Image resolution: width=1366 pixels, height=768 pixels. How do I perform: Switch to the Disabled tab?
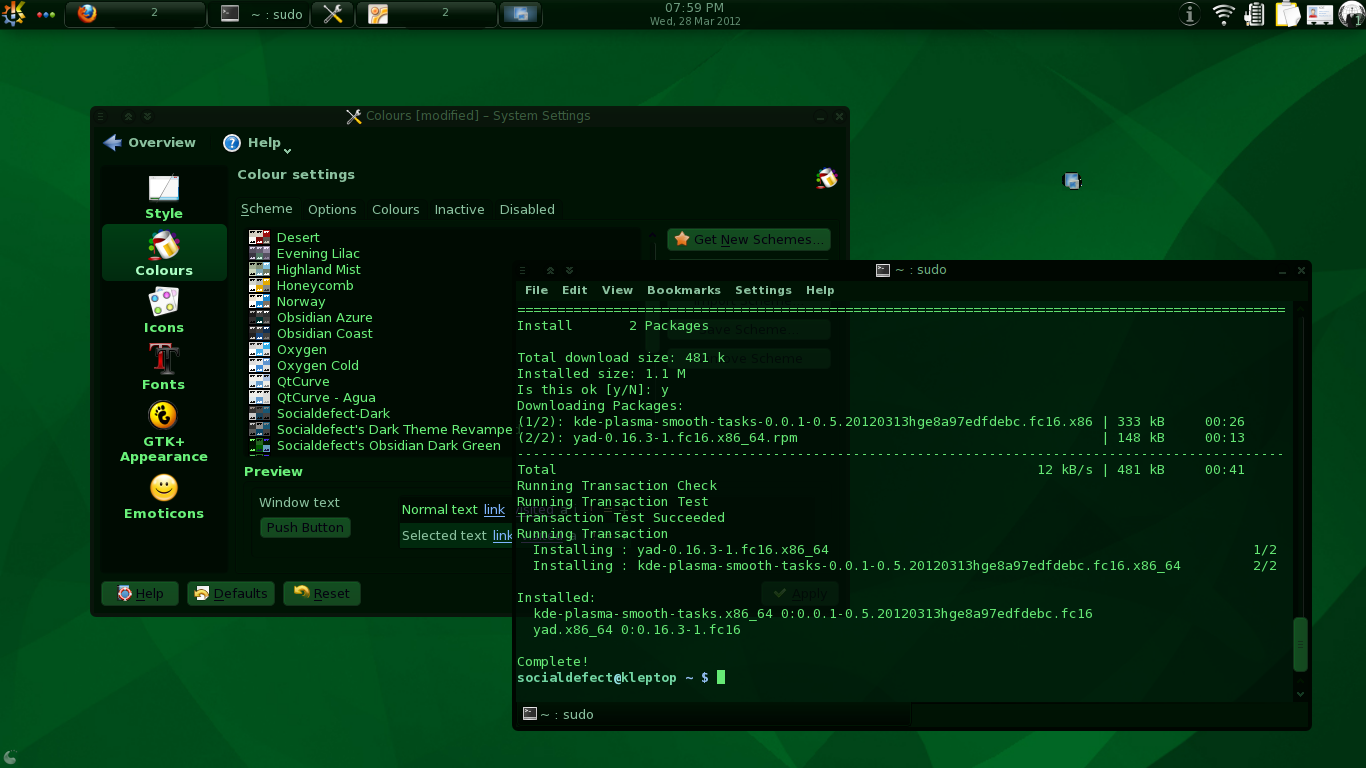pyautogui.click(x=527, y=209)
